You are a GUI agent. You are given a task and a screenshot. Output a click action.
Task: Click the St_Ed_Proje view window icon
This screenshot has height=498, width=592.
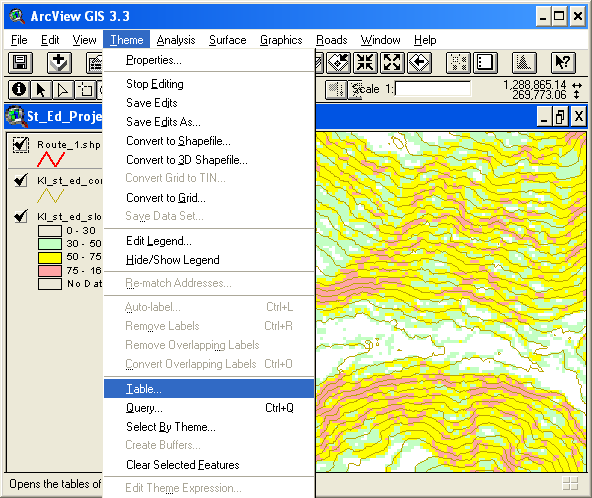point(15,116)
